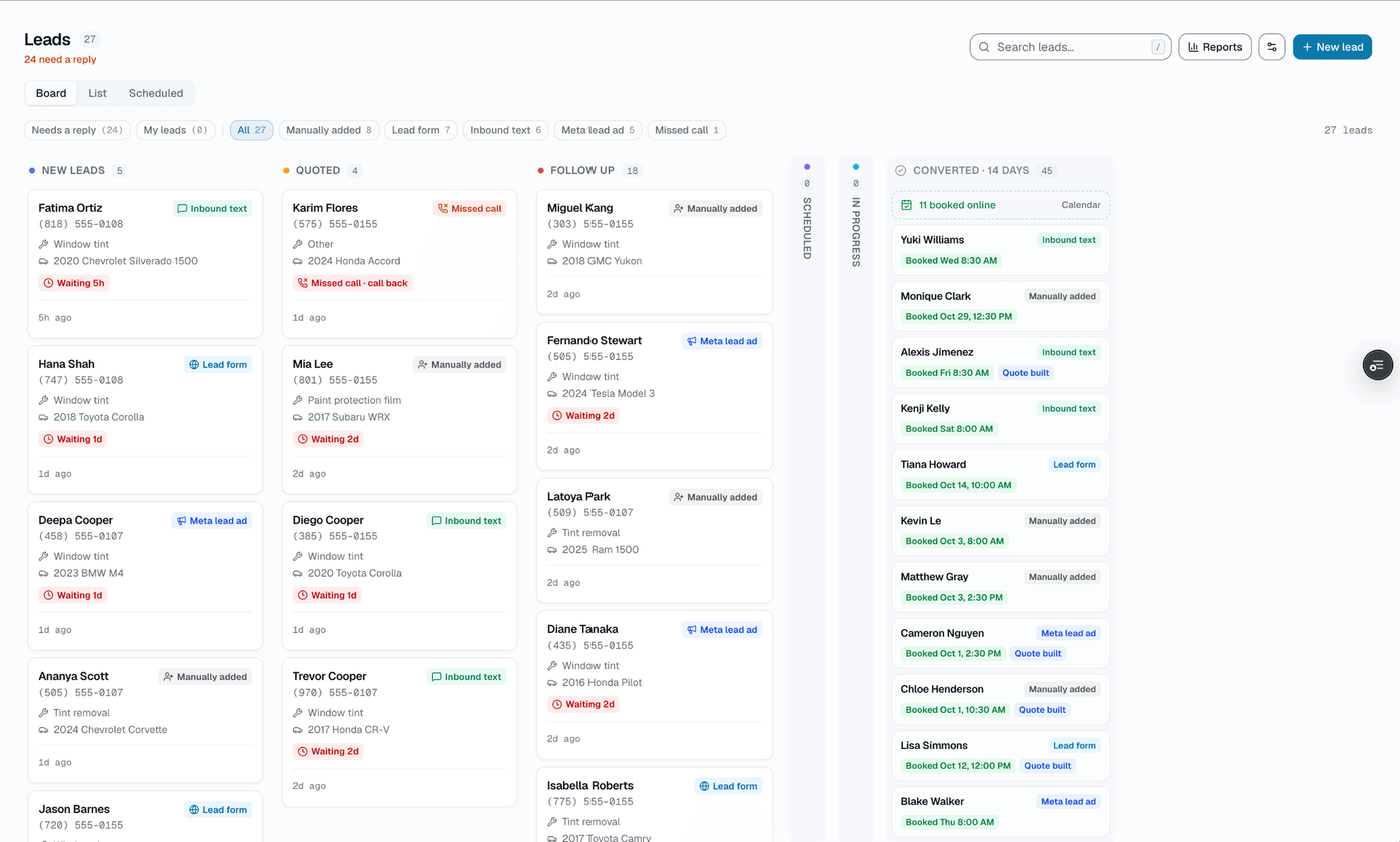Click the person icon on Mia Lee tag

tap(423, 365)
